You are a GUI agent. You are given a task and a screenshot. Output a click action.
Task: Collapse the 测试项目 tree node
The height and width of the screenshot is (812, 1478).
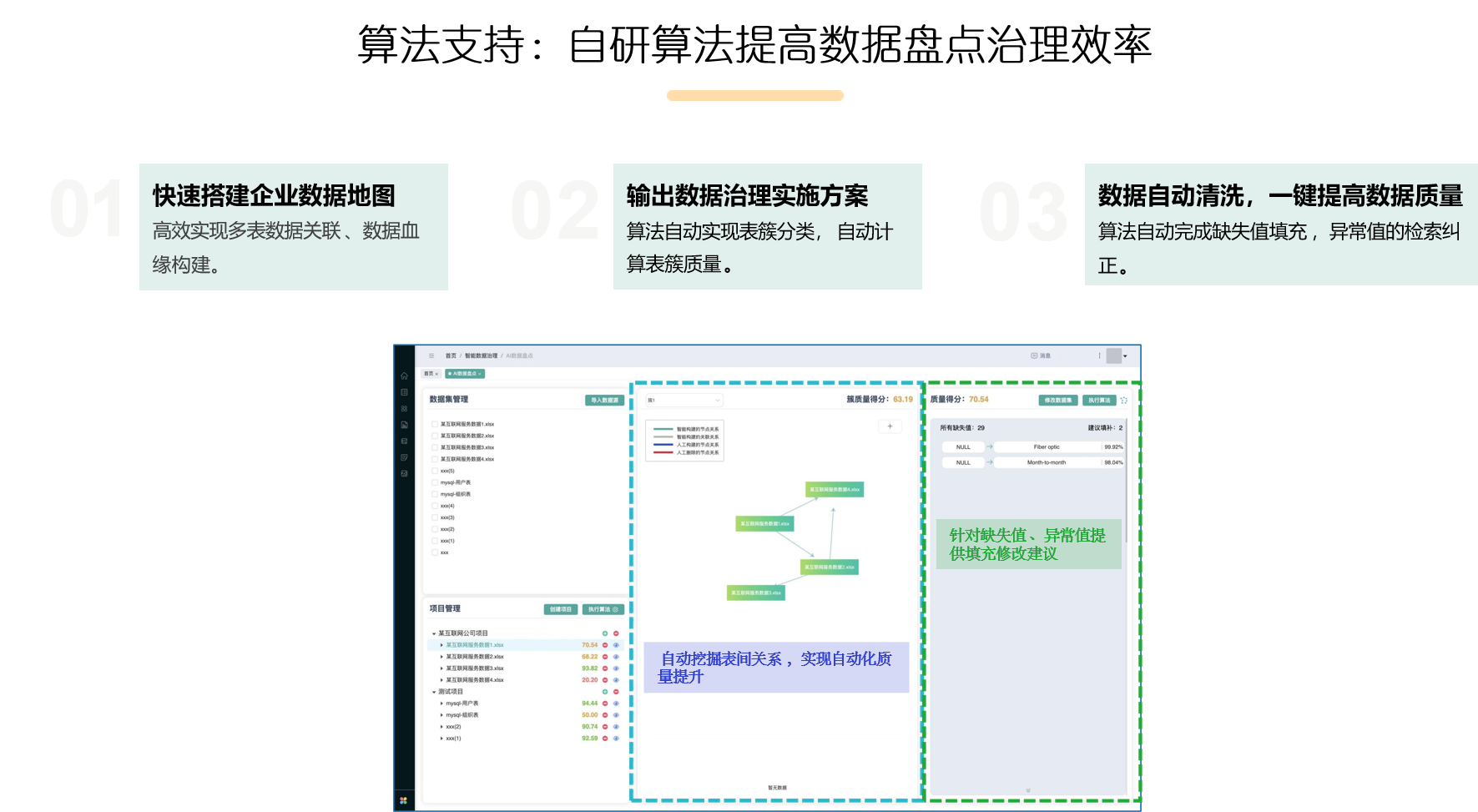pyautogui.click(x=434, y=692)
